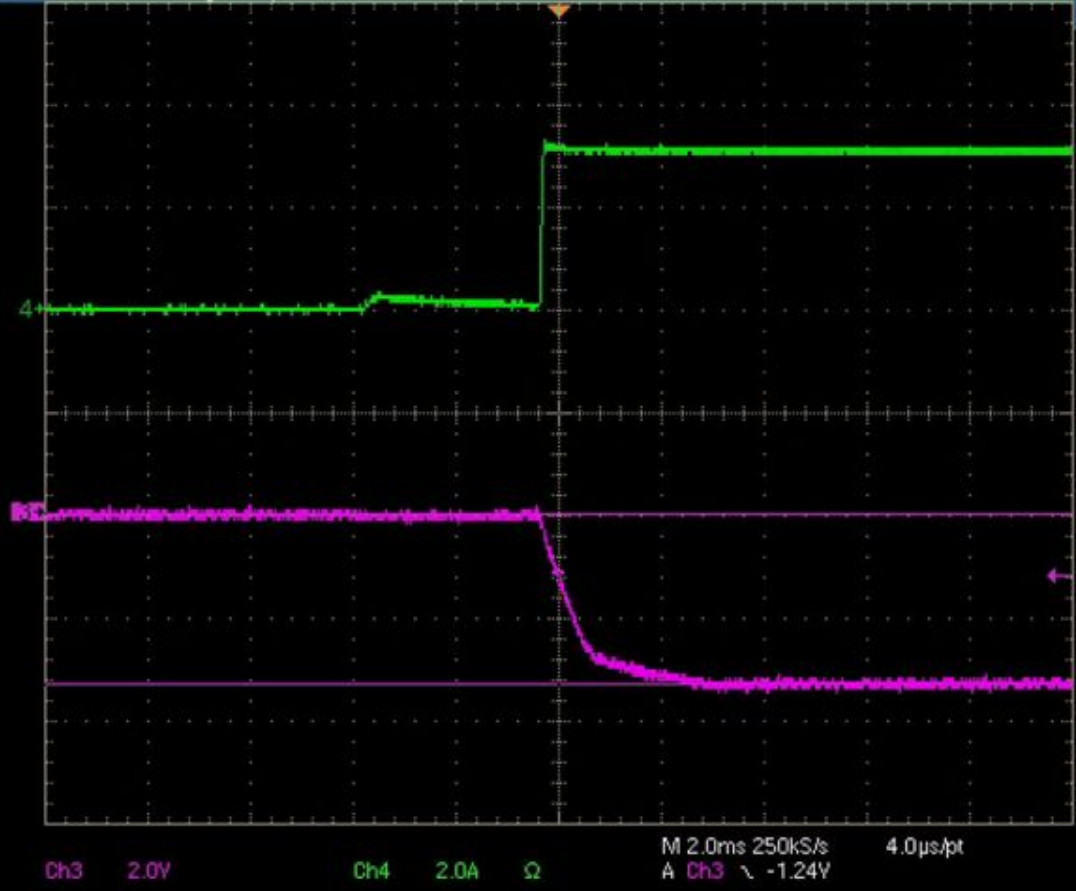
Task: Select the magenta channel 3 ground marker
Action: coord(22,513)
